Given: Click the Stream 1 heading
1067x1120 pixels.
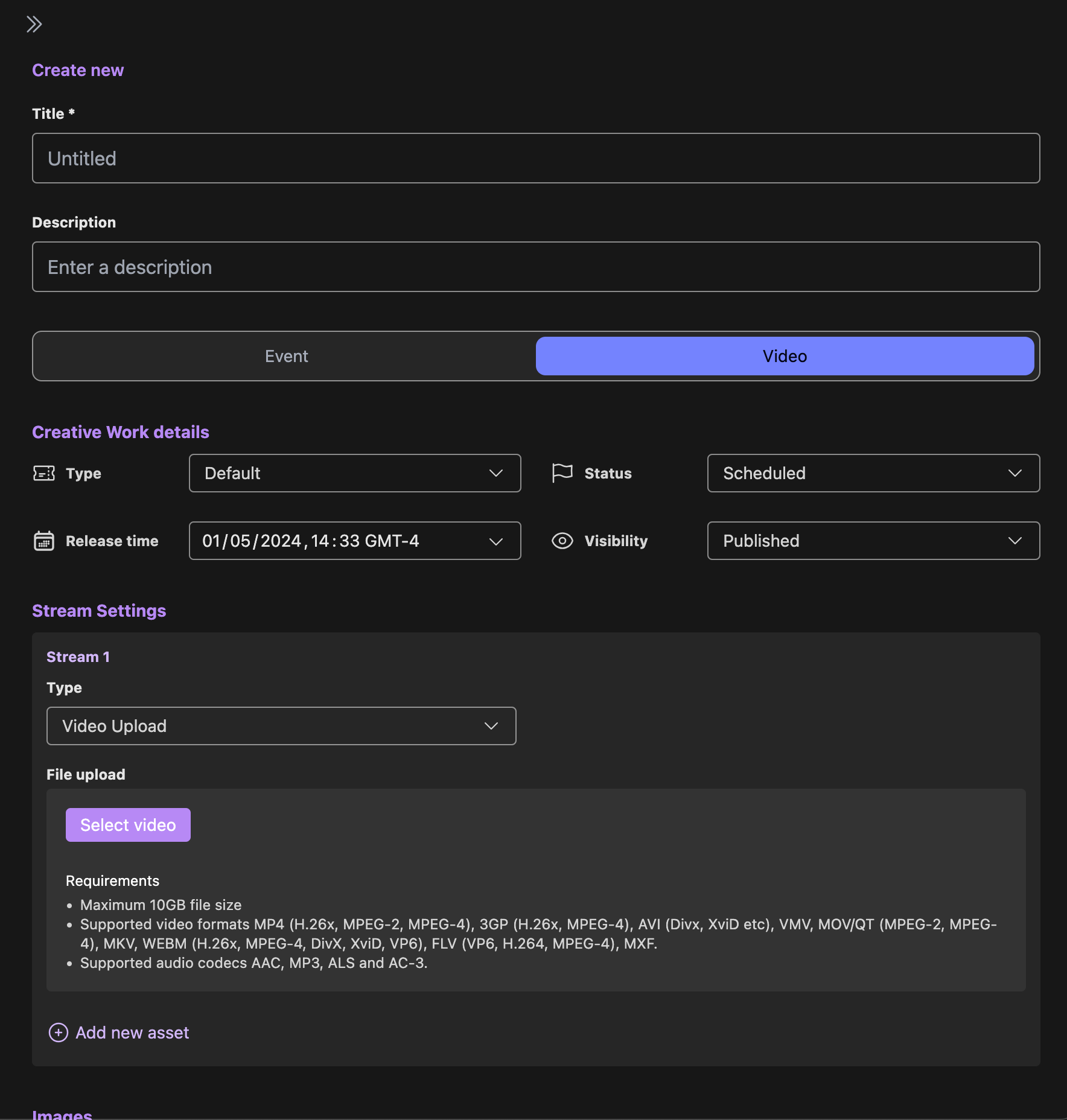Looking at the screenshot, I should pos(78,657).
